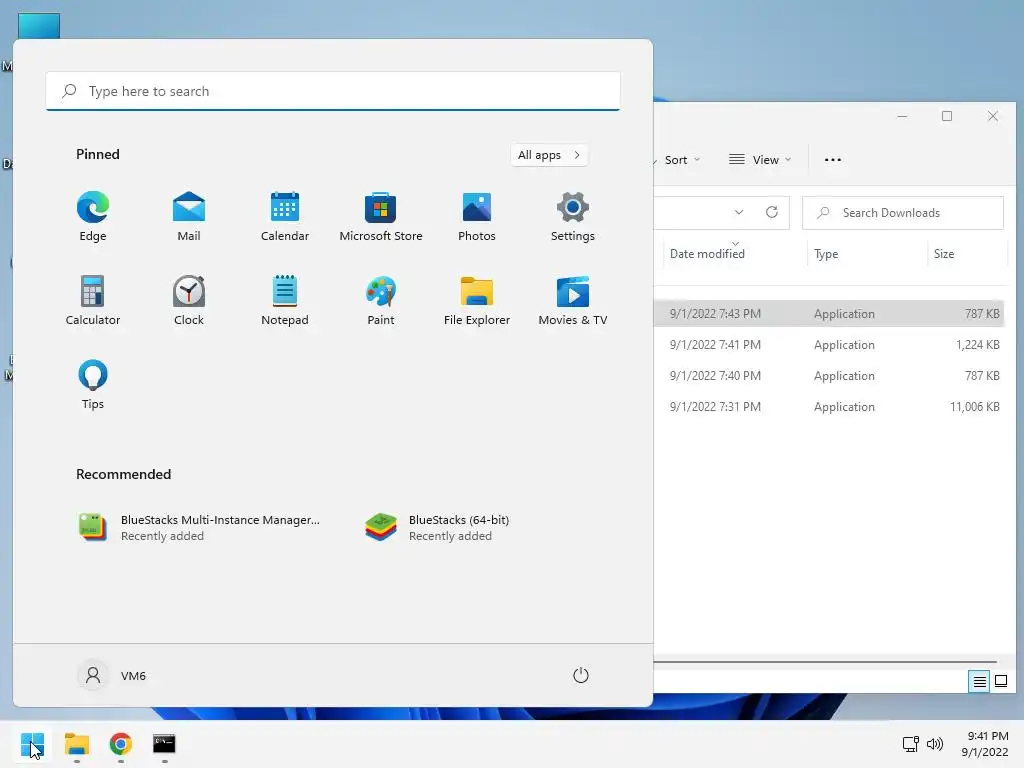Open Movies & TV

pos(573,300)
